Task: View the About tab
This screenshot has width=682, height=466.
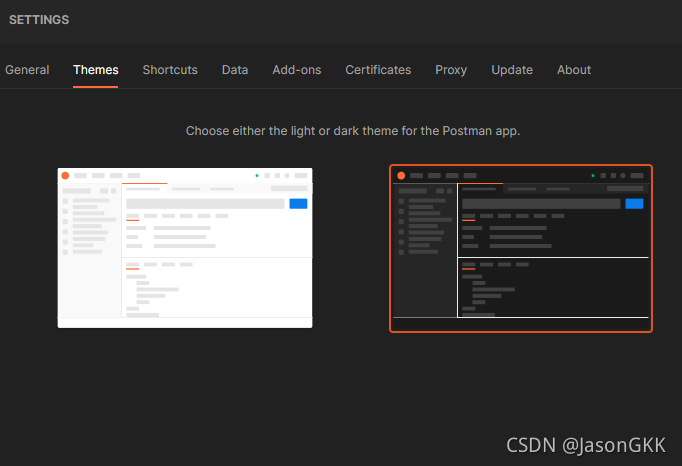Action: pyautogui.click(x=574, y=70)
